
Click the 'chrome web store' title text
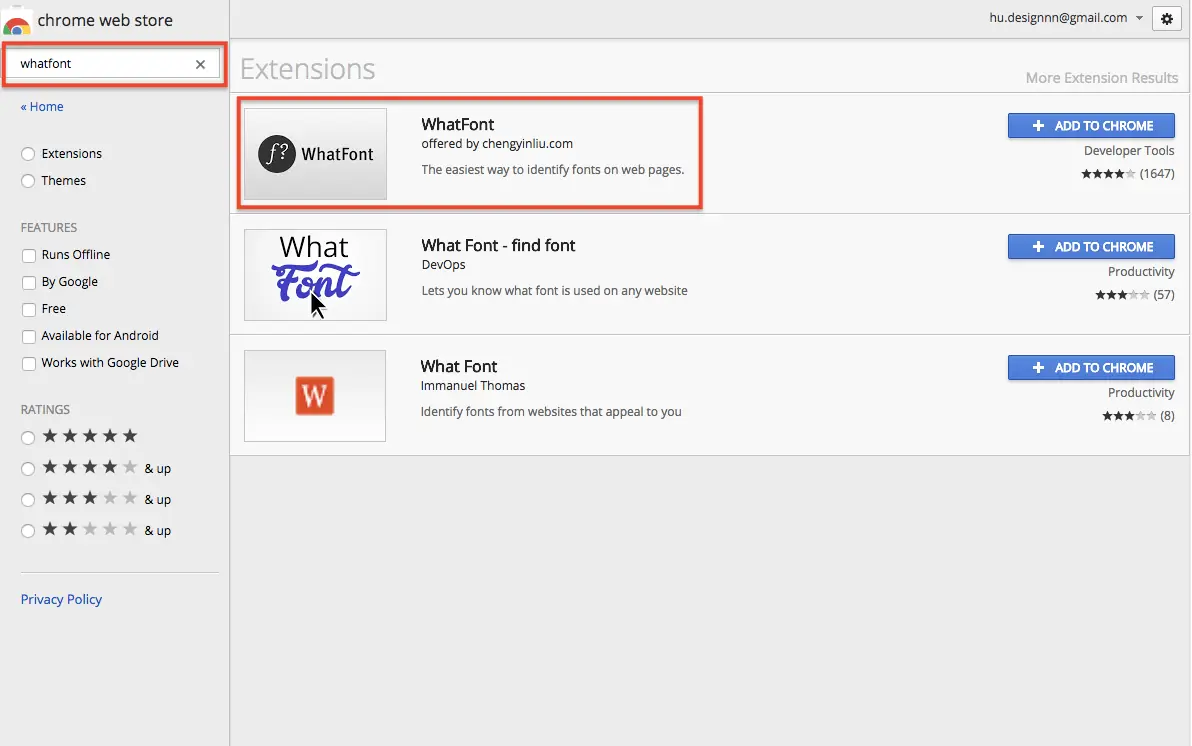click(105, 21)
